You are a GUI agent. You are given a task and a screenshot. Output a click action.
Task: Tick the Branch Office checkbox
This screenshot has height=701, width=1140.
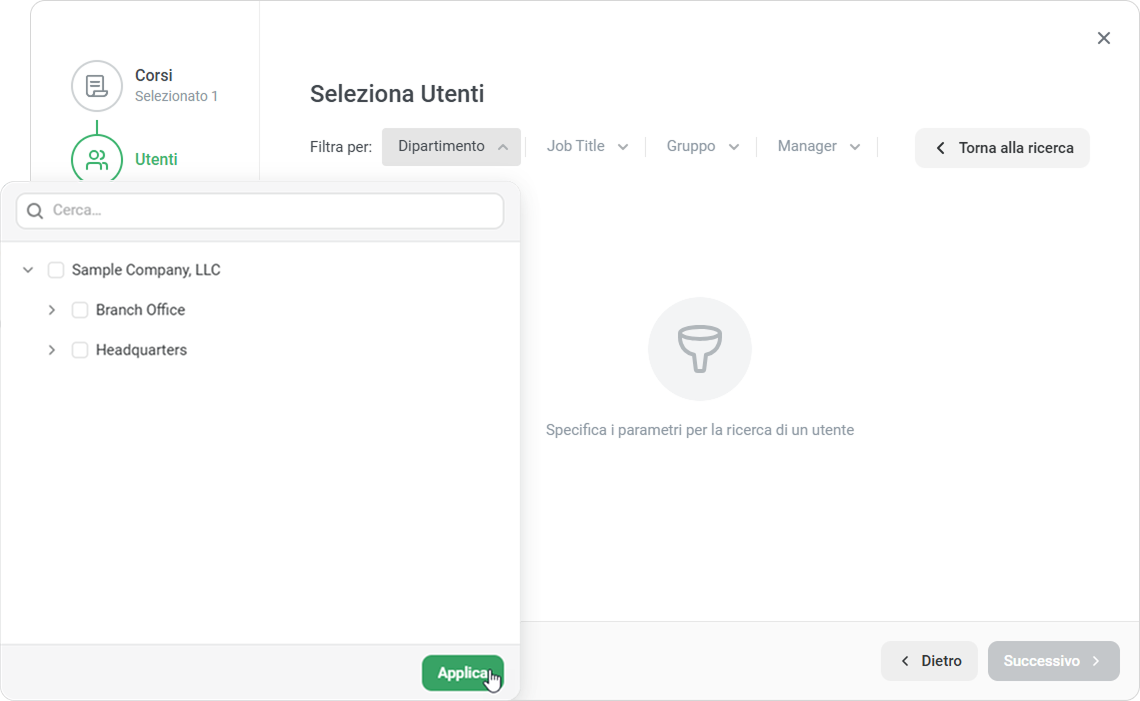tap(80, 310)
